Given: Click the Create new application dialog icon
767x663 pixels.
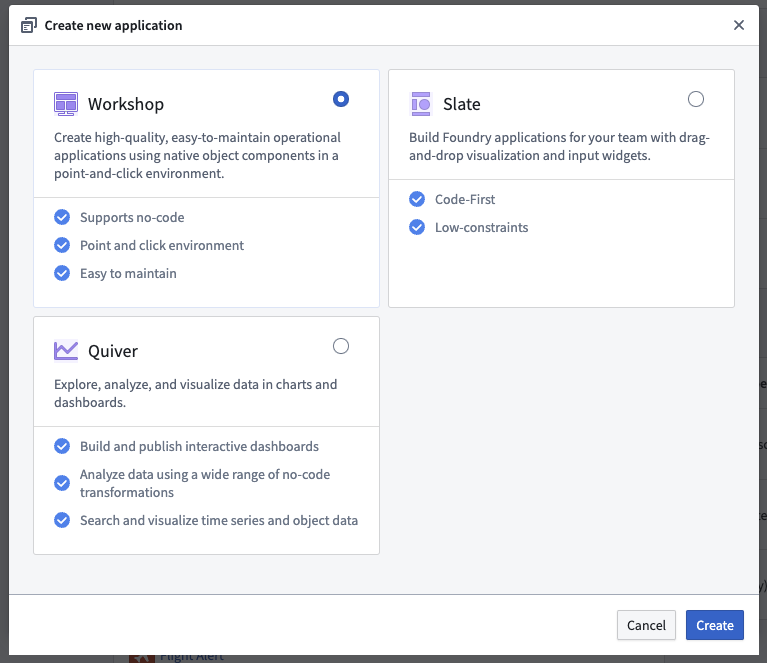Looking at the screenshot, I should pos(29,25).
